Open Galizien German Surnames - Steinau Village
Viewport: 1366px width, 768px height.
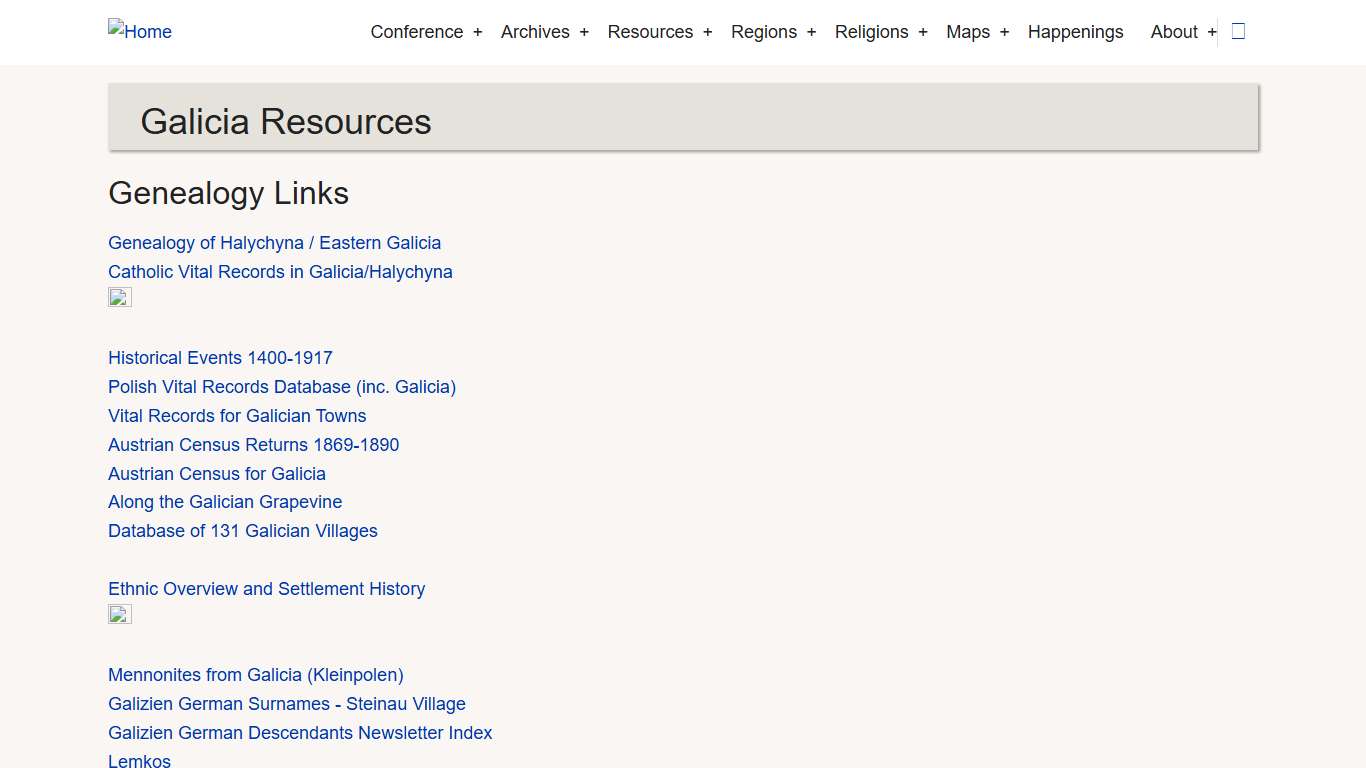[287, 703]
